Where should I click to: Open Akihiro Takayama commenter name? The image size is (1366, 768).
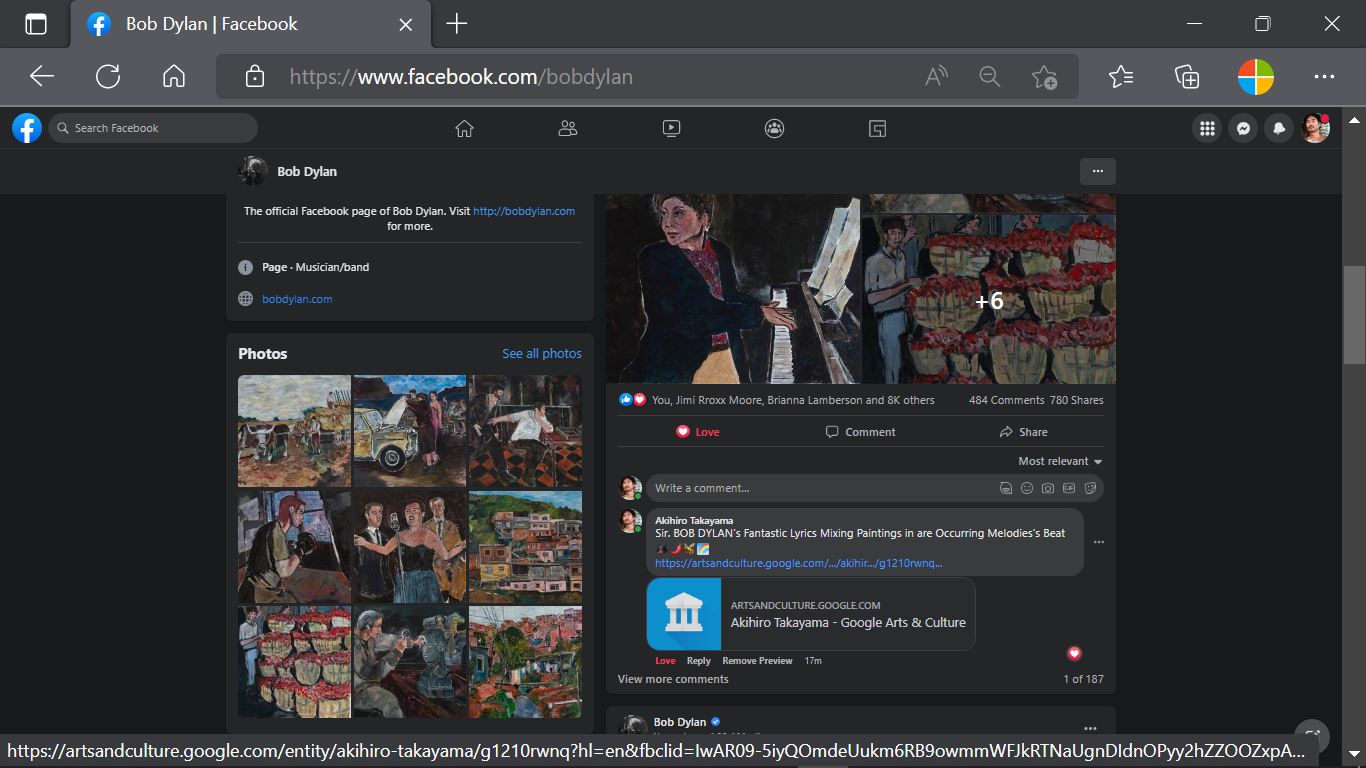tap(694, 521)
